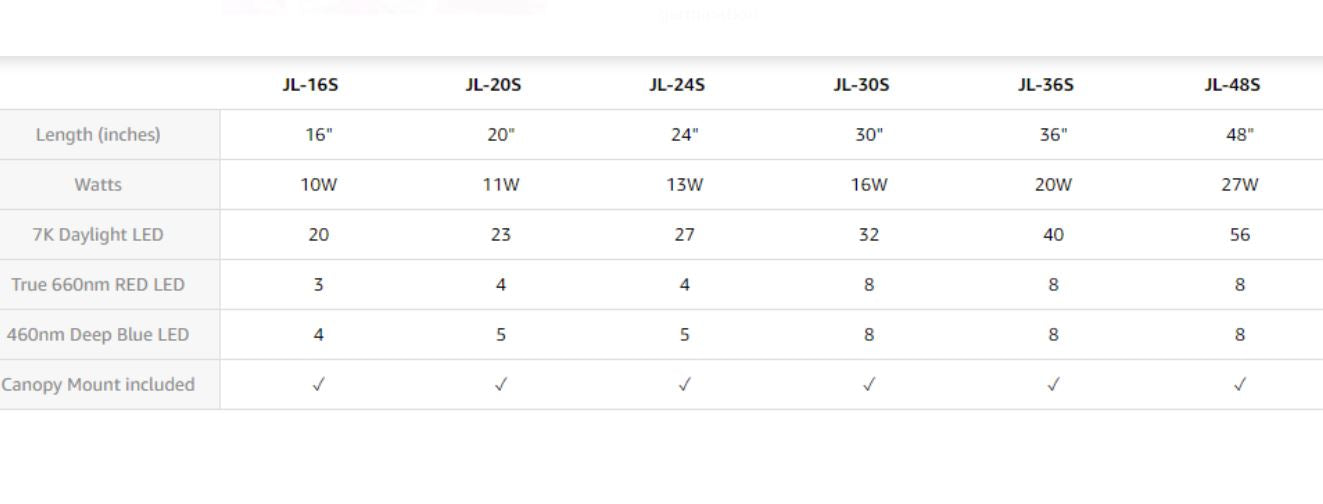Select the checkmark in the JL-36S column
Viewport: 1323px width, 504px height.
point(1053,385)
